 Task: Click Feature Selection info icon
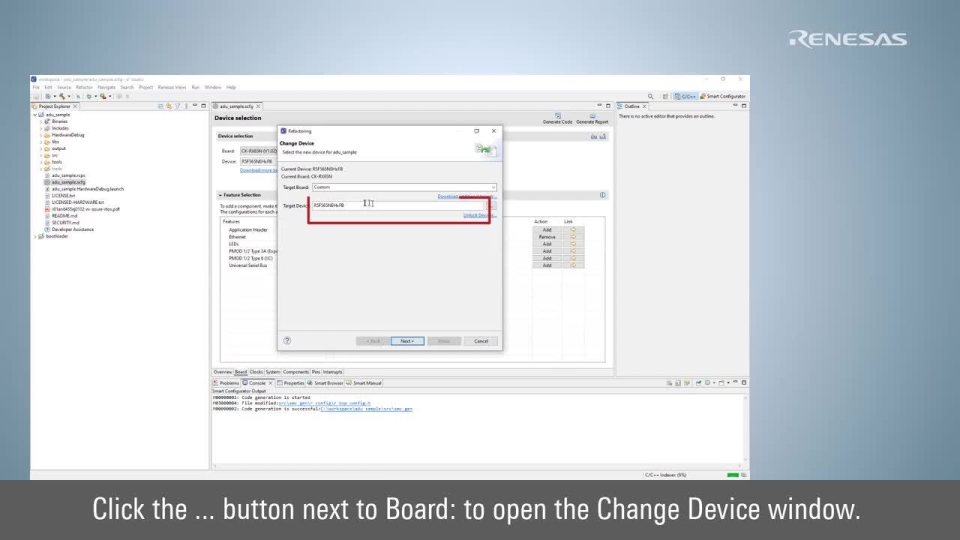[603, 195]
